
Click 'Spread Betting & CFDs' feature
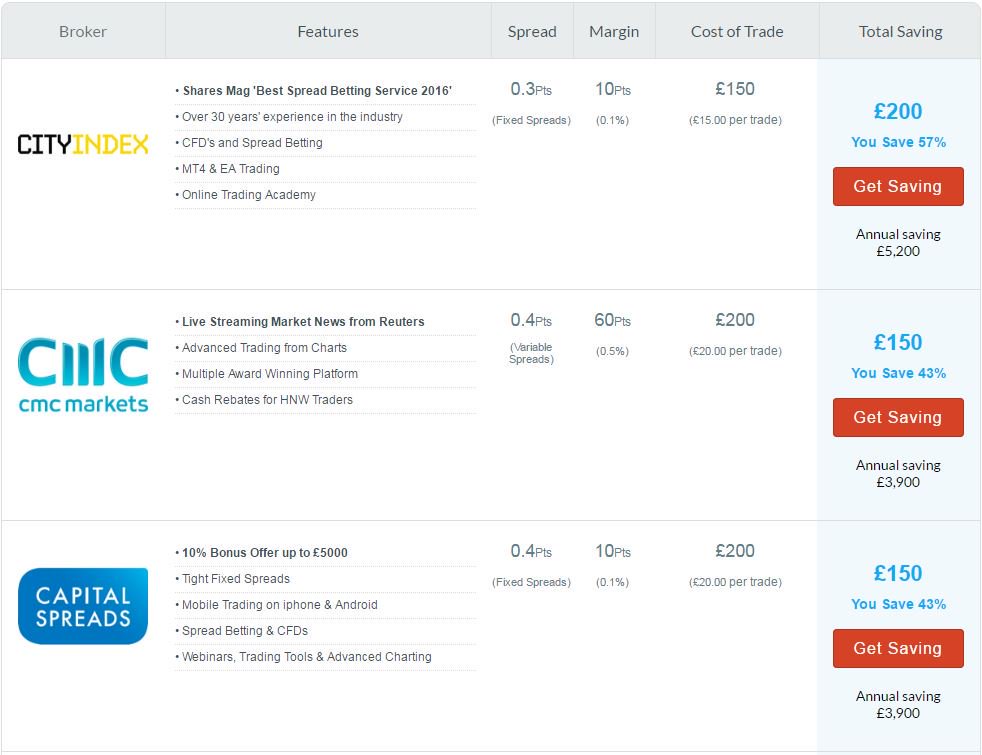click(x=245, y=631)
